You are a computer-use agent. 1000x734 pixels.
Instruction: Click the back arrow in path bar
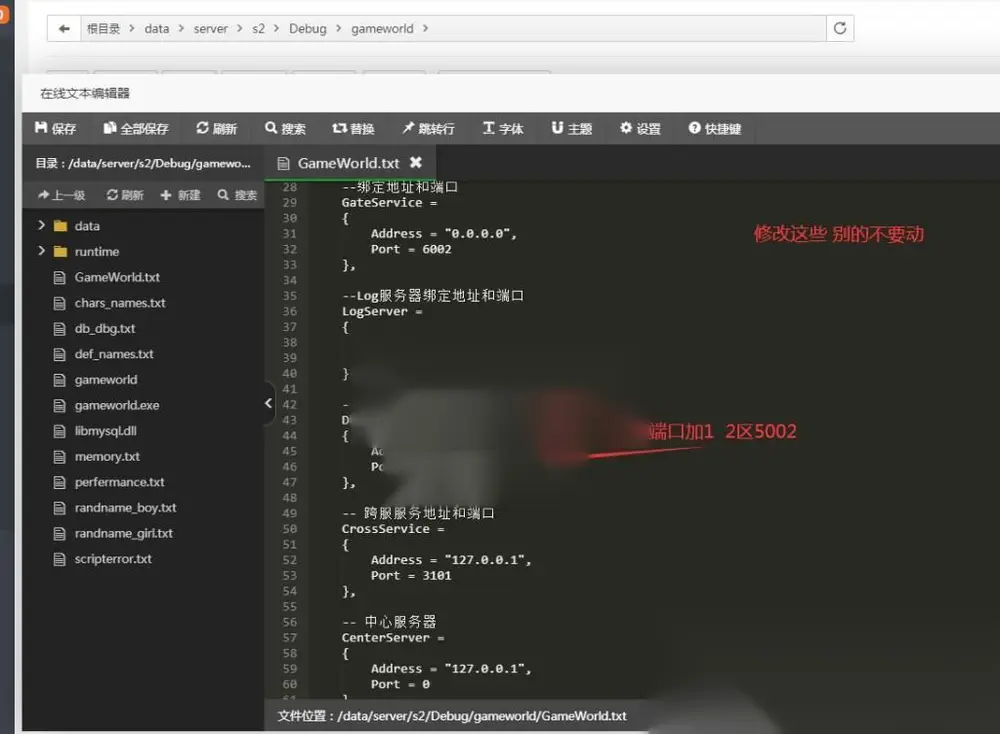click(64, 29)
